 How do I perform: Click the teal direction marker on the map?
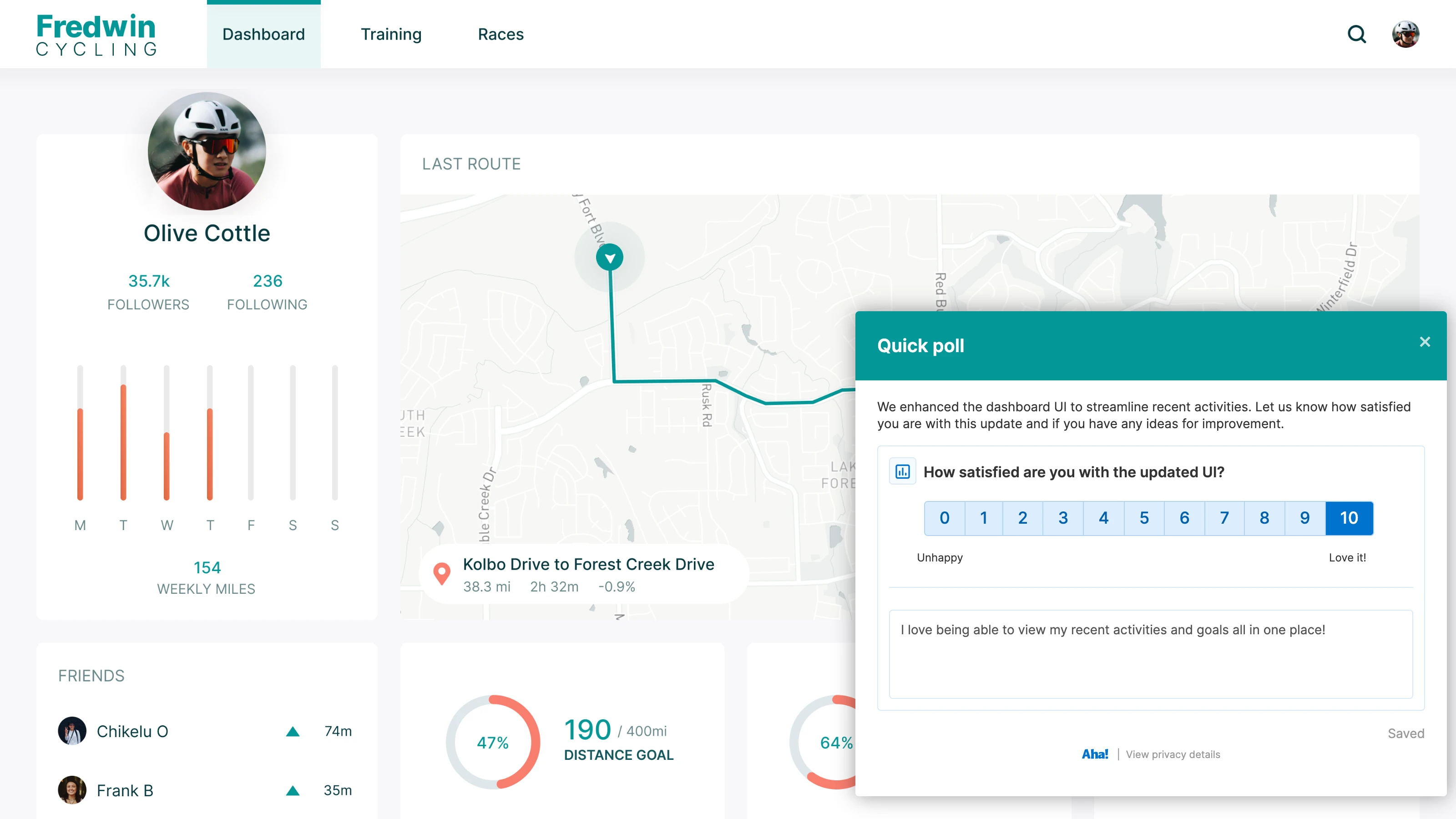609,257
